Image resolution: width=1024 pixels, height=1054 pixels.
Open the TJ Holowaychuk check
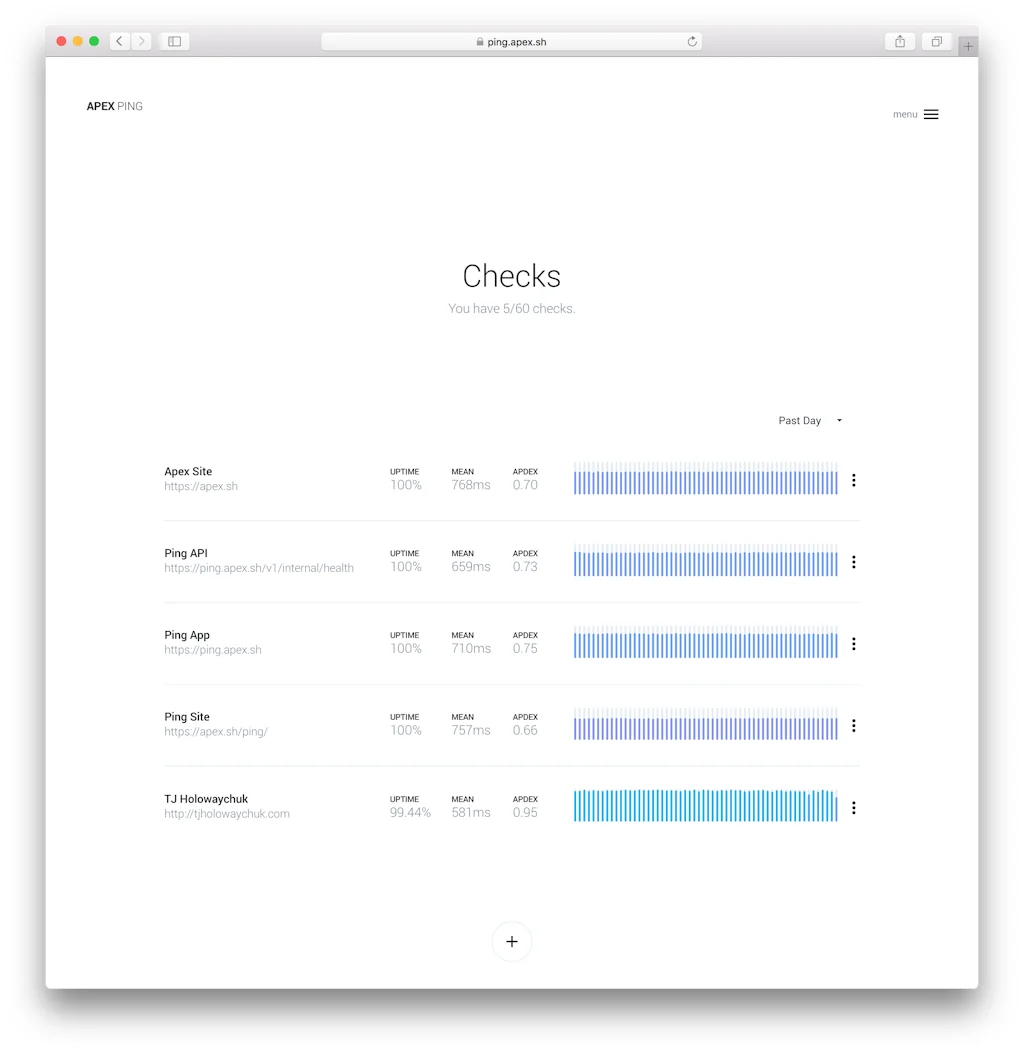point(206,799)
